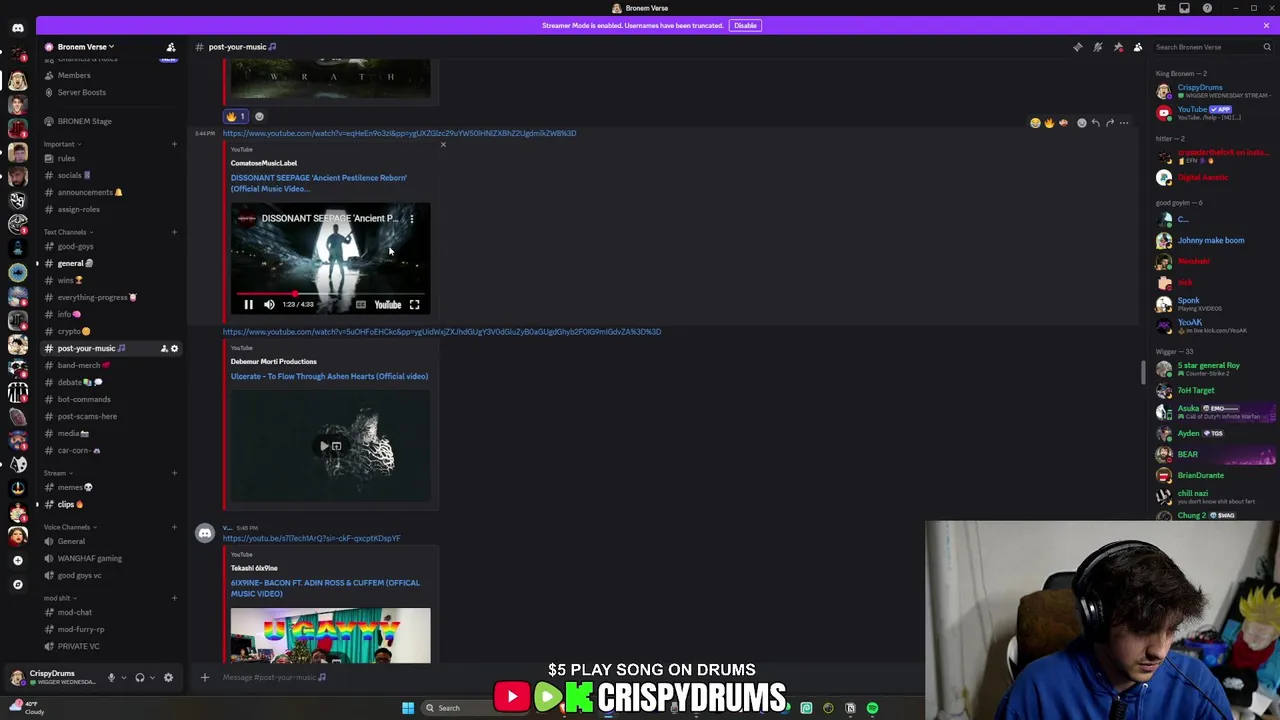
Task: Click the wave reaction with count 1
Action: [x=237, y=117]
